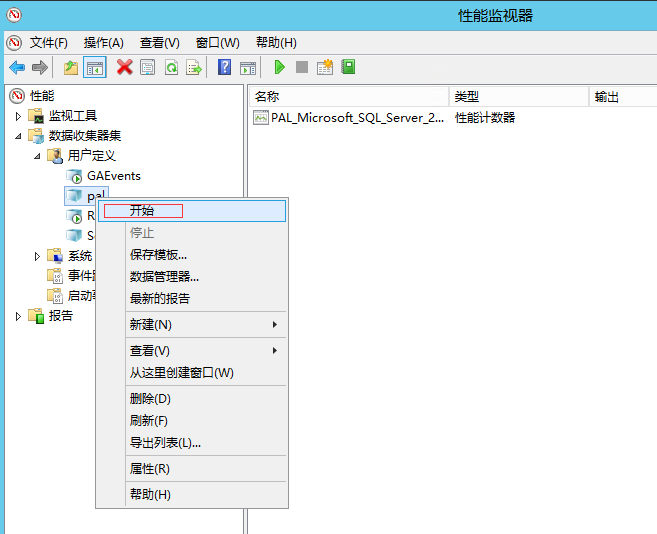Click the app icon beside the 文件 menu
Viewport: 657px width, 534px height.
pyautogui.click(x=14, y=42)
